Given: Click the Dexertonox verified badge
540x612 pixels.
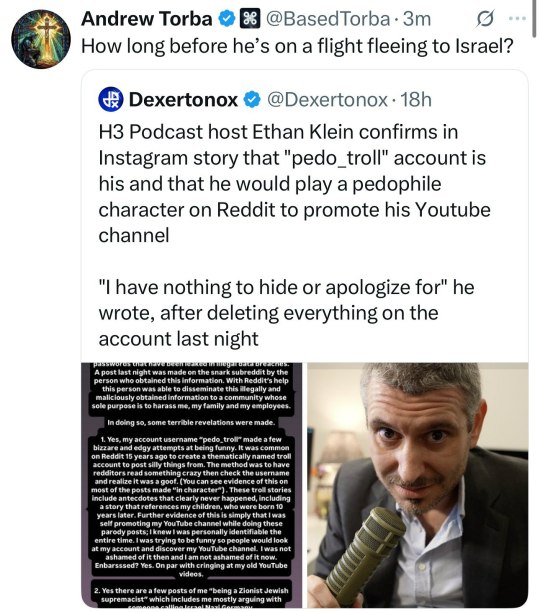Looking at the screenshot, I should 252,100.
